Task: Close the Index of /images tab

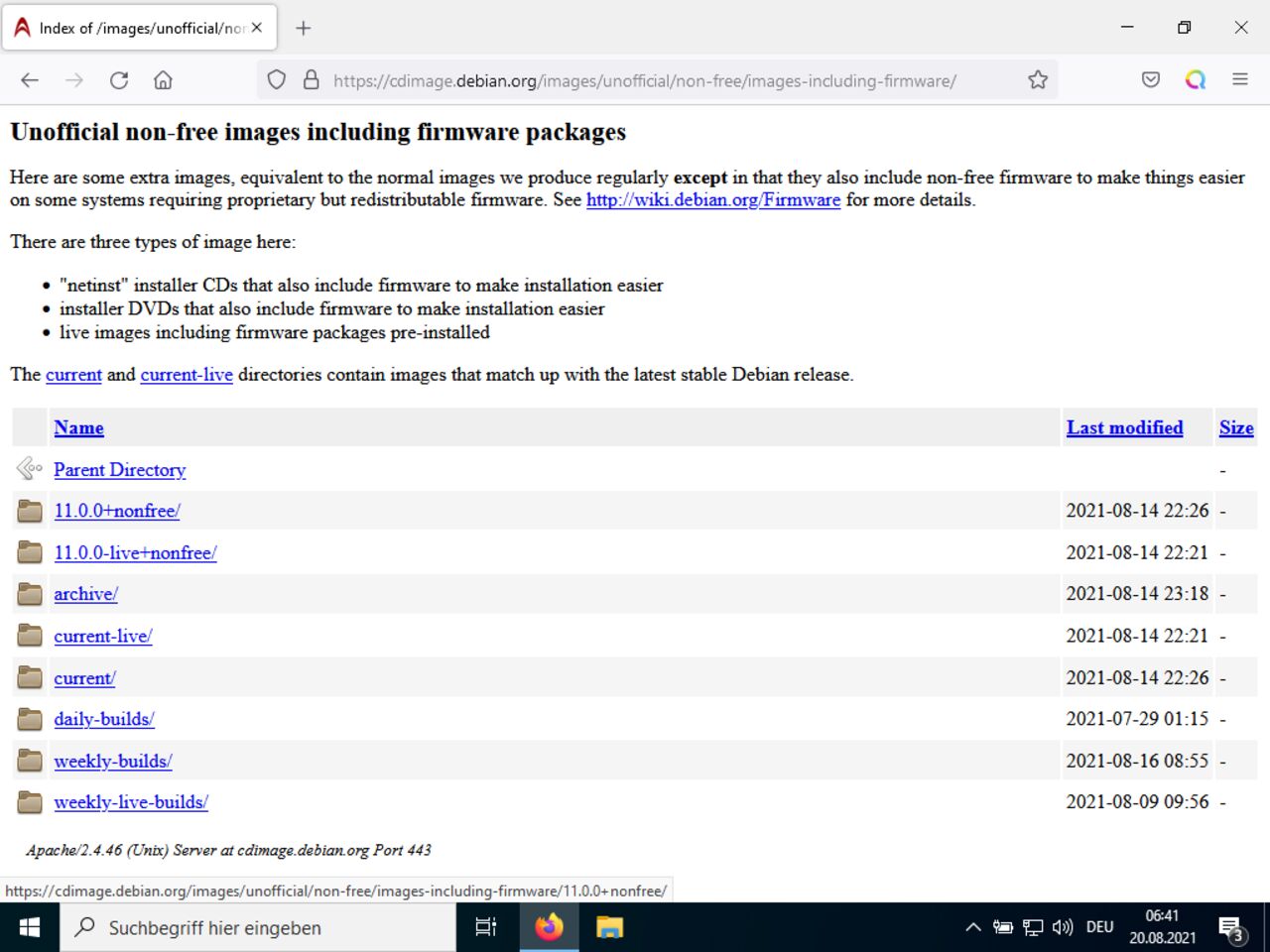Action: pos(257,28)
